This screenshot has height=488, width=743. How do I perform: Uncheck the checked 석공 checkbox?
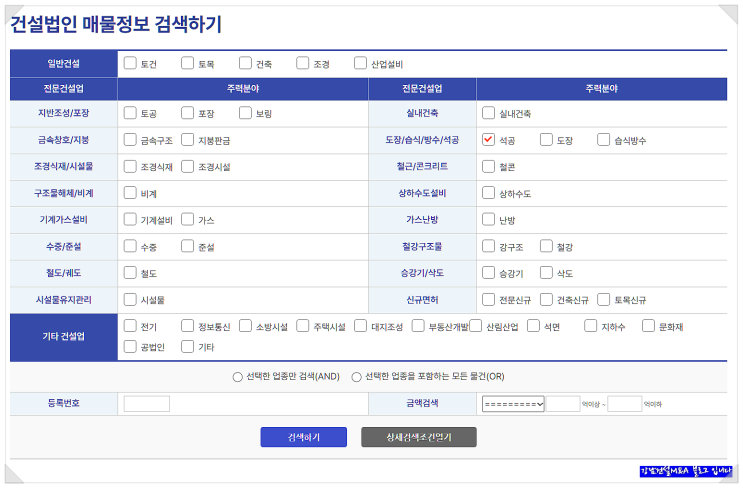pyautogui.click(x=489, y=140)
